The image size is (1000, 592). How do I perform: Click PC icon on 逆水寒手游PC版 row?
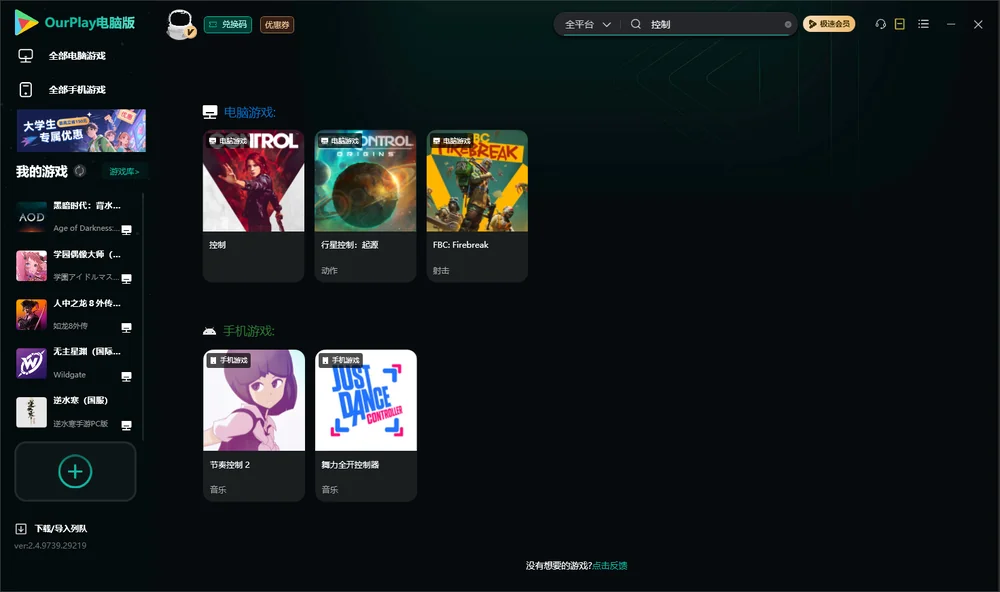point(126,426)
